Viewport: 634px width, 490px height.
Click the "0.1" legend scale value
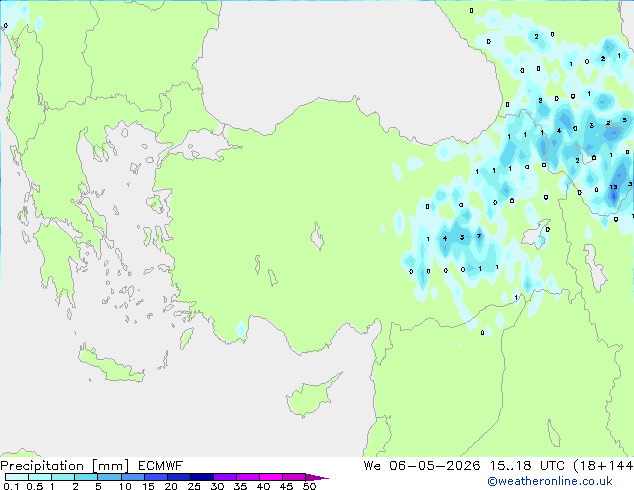(11, 486)
